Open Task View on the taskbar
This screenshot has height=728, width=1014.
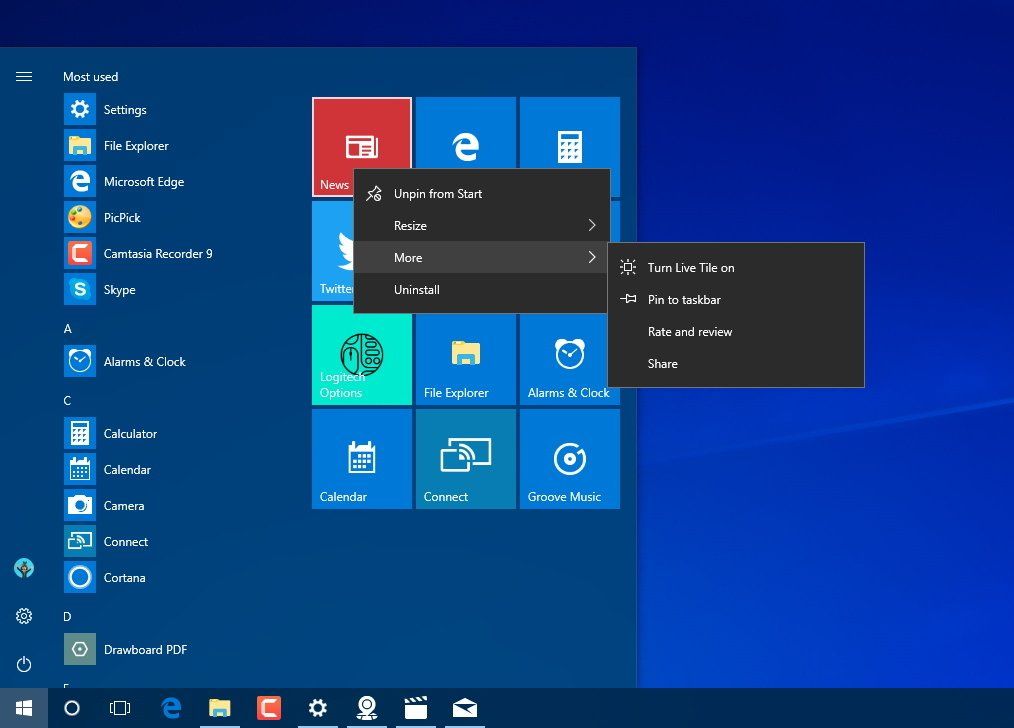[x=120, y=708]
